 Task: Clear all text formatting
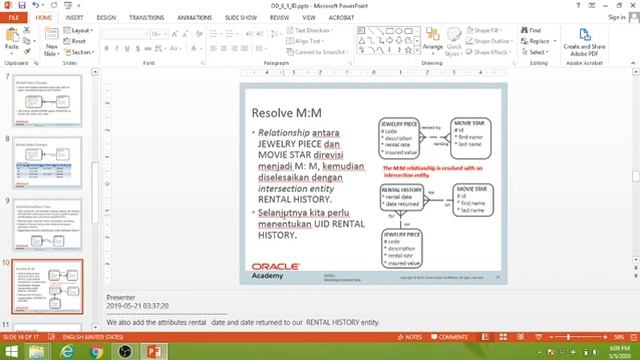(x=199, y=34)
